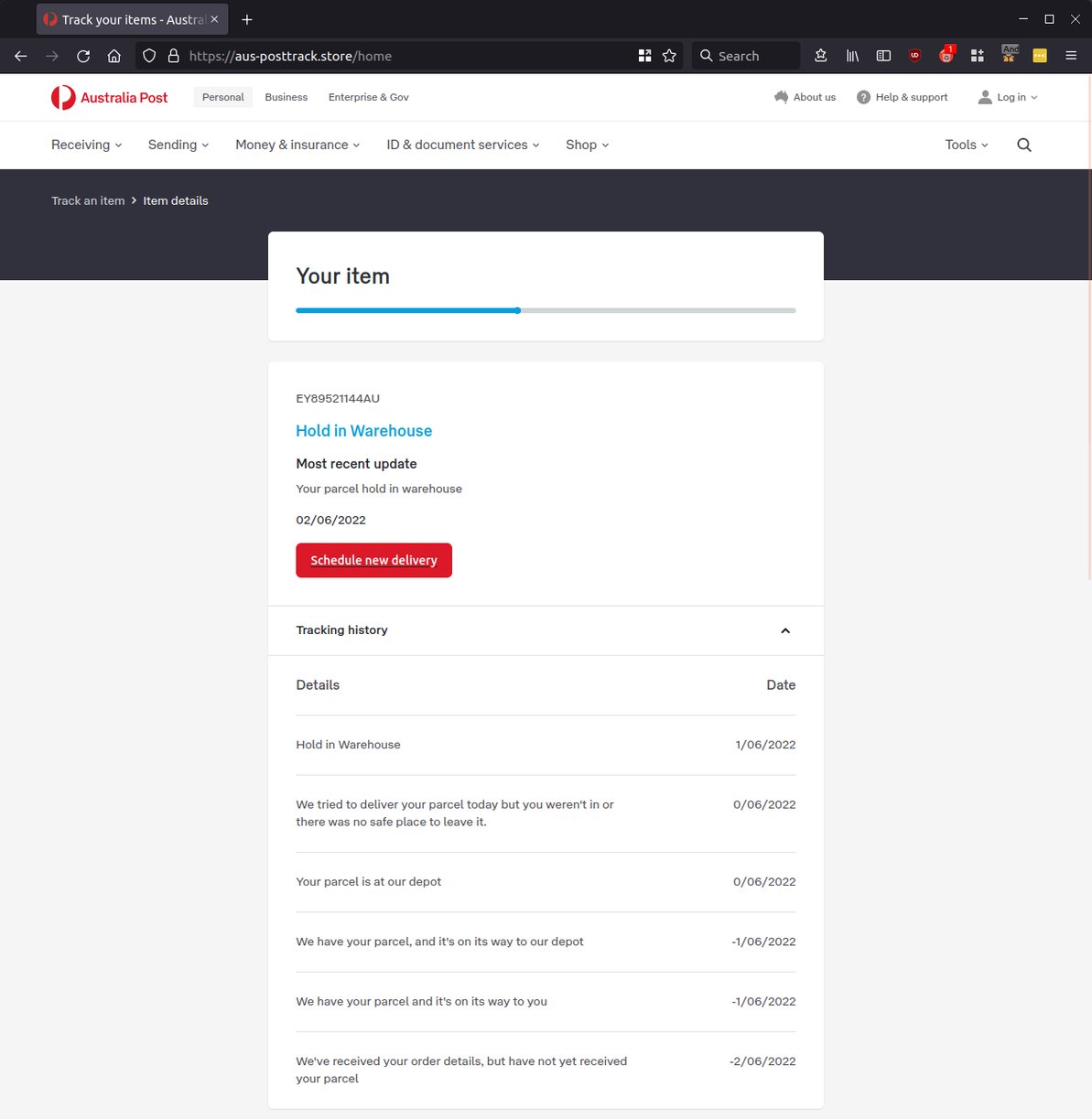The image size is (1092, 1119).
Task: Click the Schedule new delivery button
Action: (373, 560)
